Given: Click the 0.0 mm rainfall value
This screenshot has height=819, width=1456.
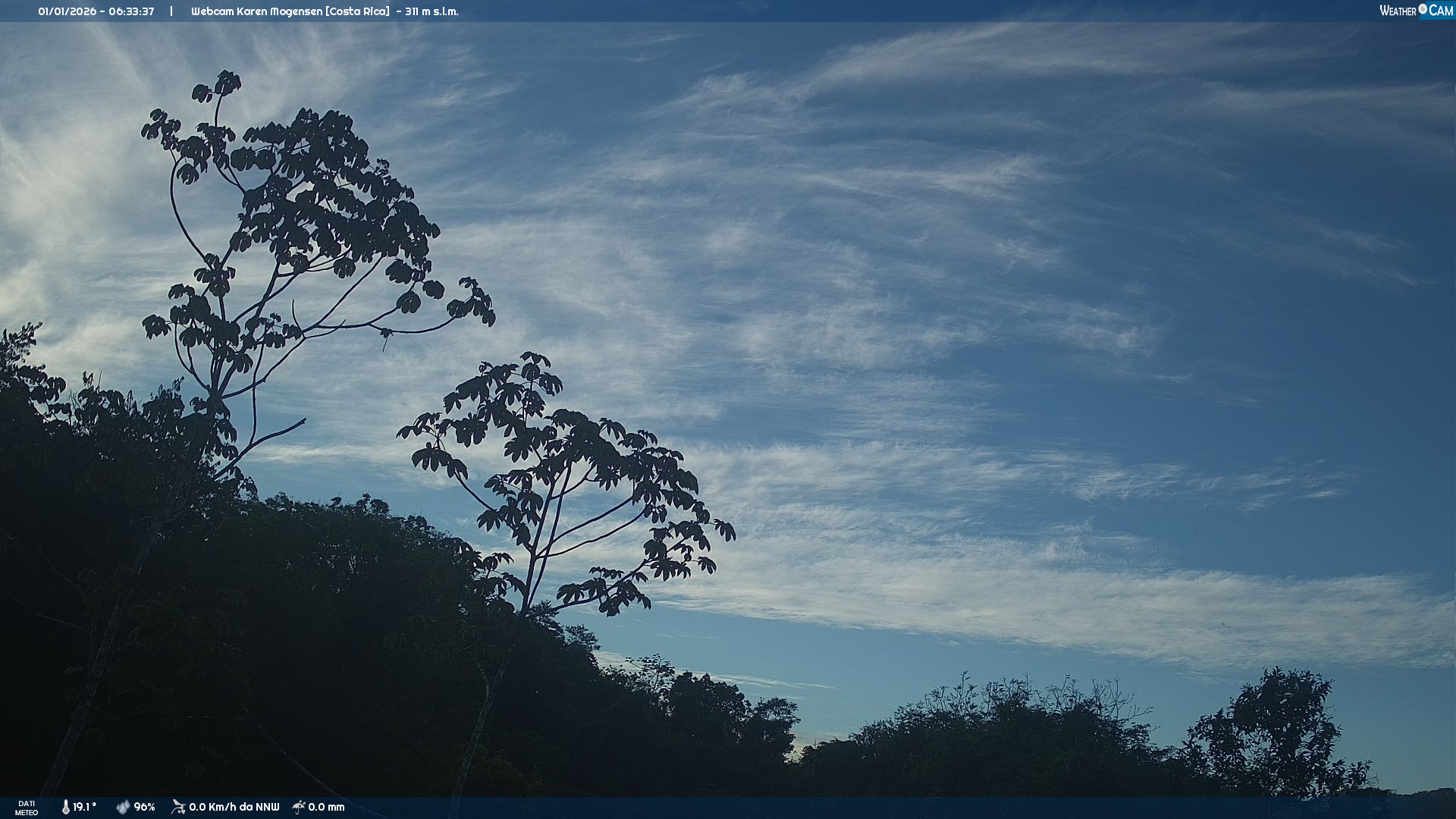Looking at the screenshot, I should point(326,807).
